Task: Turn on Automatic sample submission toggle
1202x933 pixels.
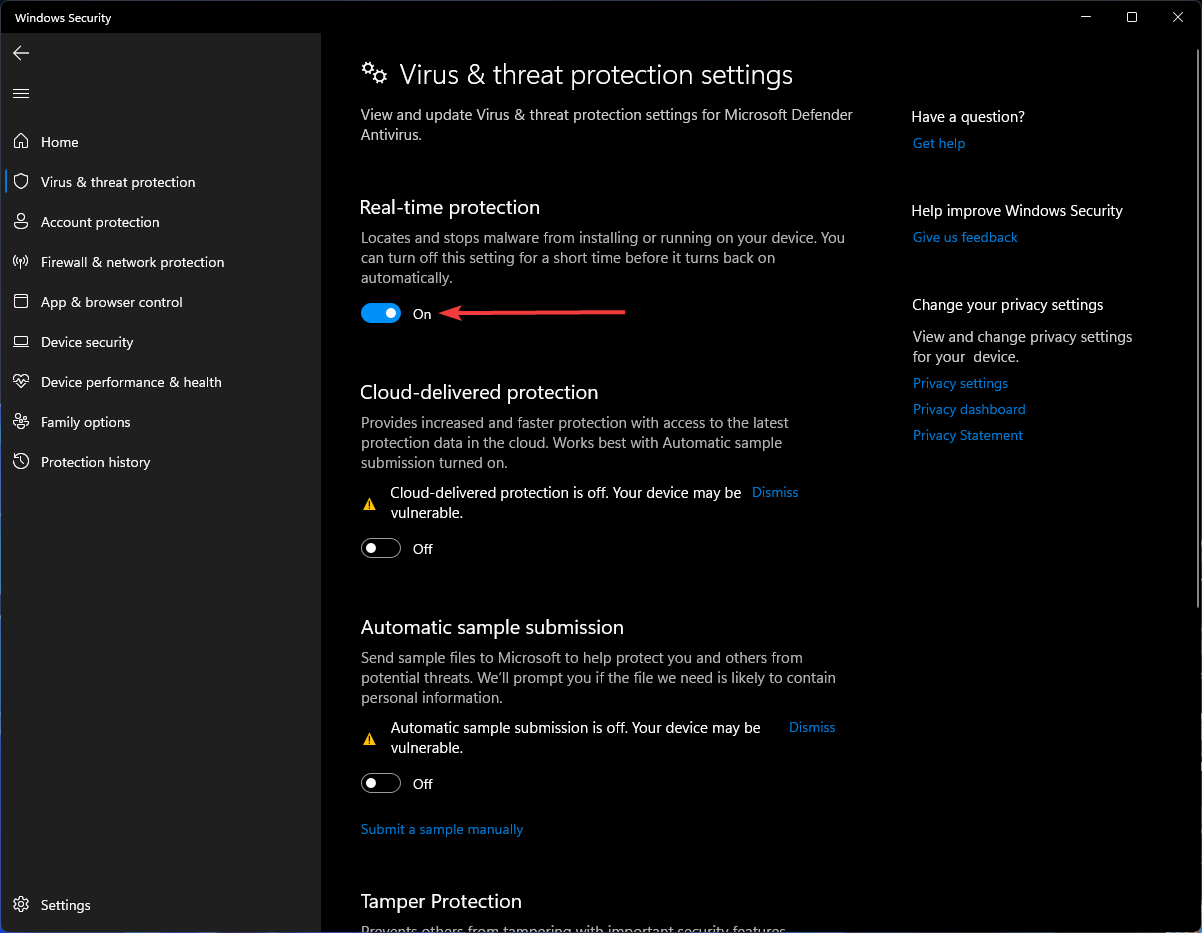Action: (381, 784)
